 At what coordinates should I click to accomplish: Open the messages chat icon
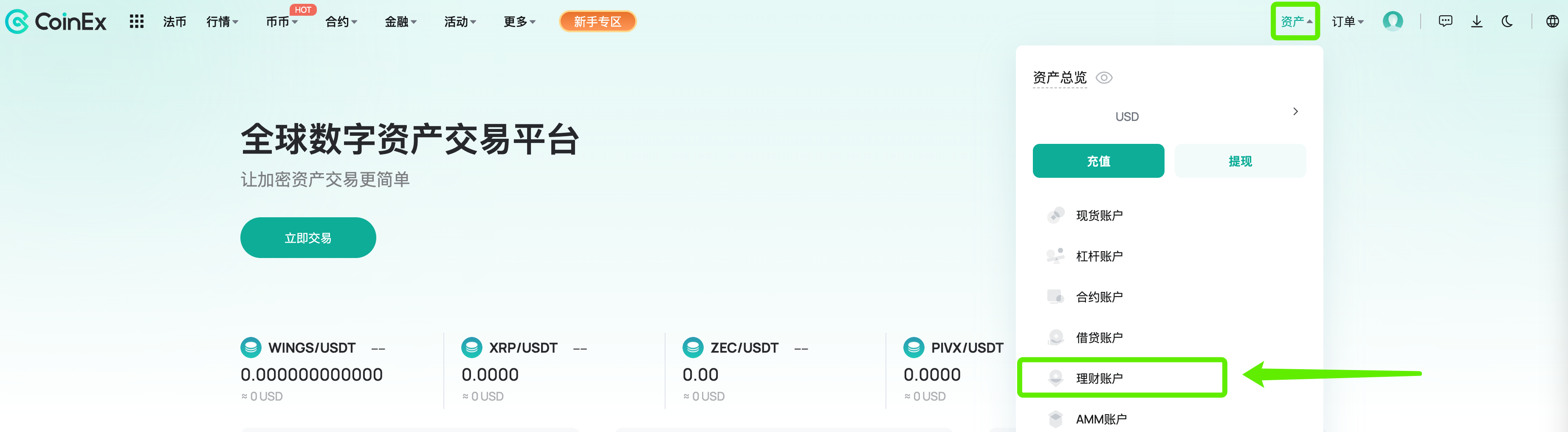point(1445,21)
